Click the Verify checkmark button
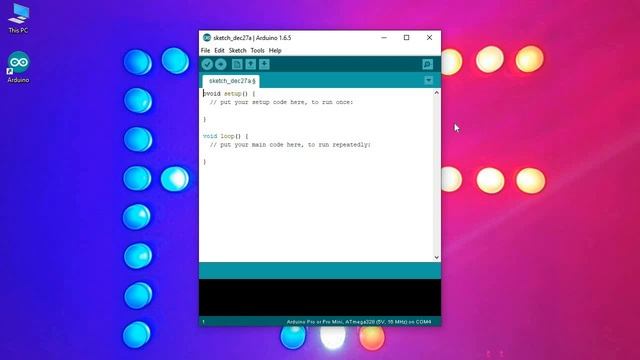The width and height of the screenshot is (640, 360). [x=207, y=64]
